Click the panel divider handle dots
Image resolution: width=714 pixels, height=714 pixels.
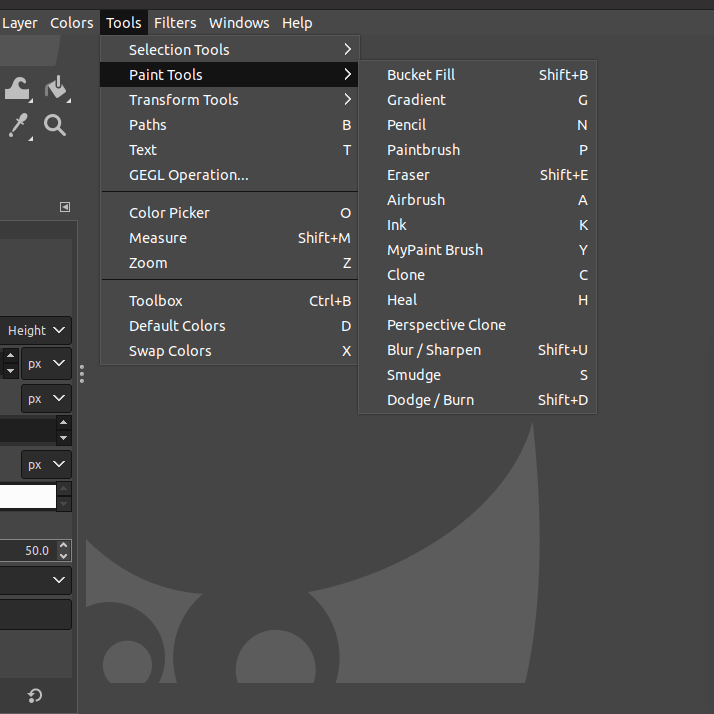(x=82, y=374)
